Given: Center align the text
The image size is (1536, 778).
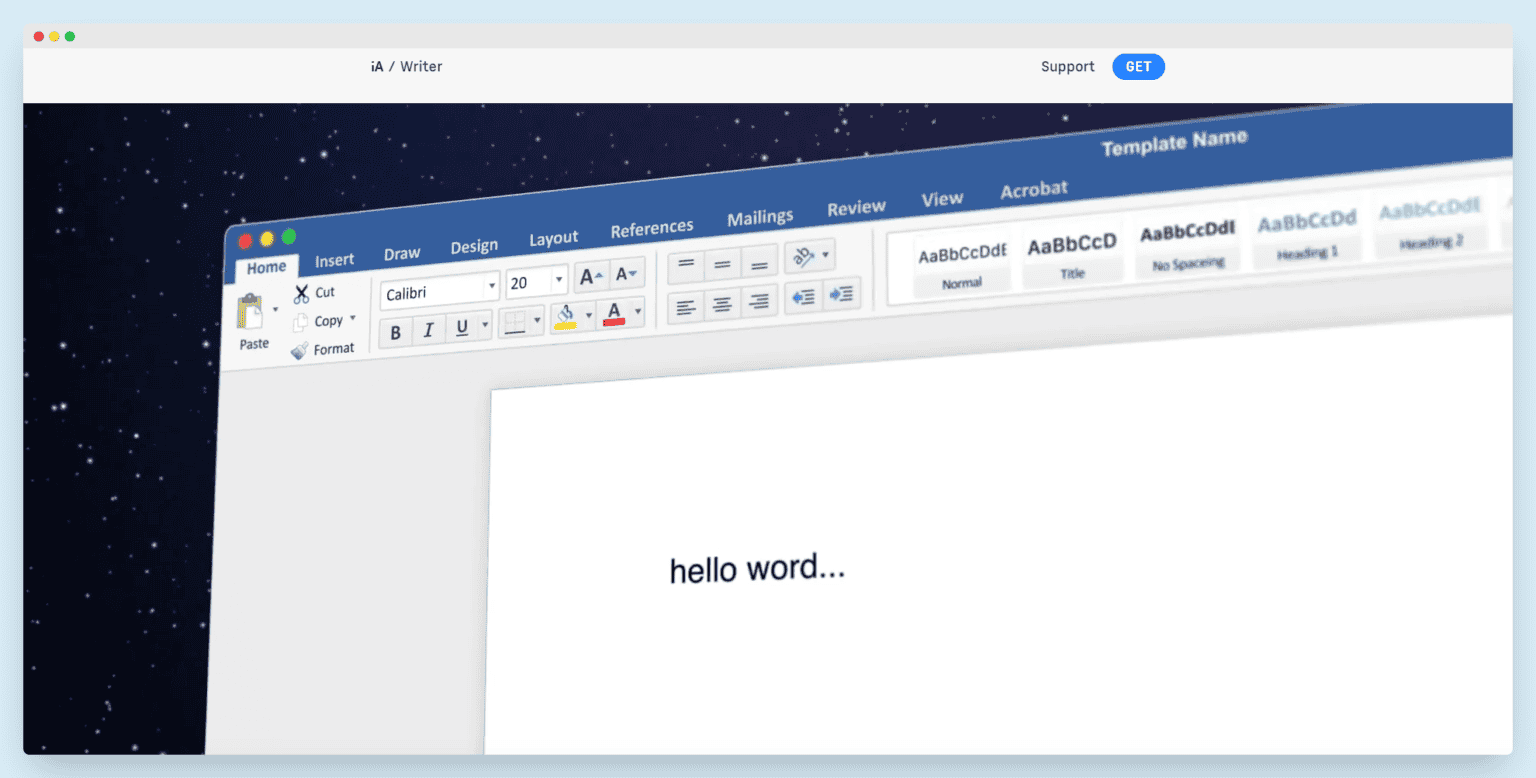Looking at the screenshot, I should click(722, 304).
